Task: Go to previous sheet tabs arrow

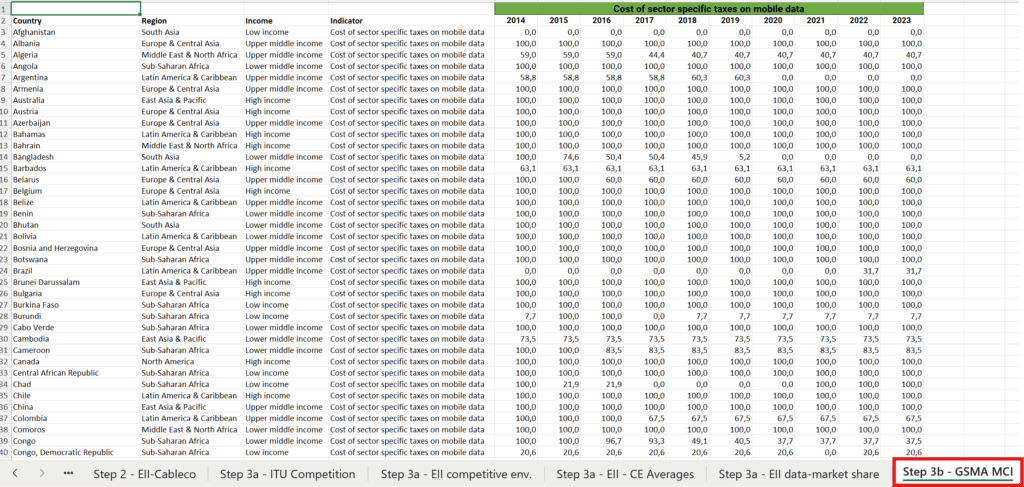Action: coord(16,473)
